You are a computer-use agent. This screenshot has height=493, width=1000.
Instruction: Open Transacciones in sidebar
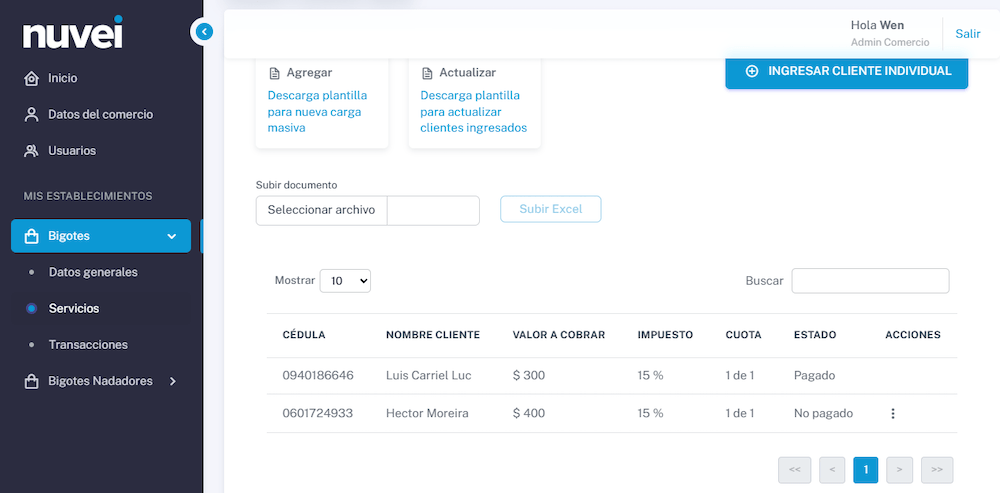point(88,345)
